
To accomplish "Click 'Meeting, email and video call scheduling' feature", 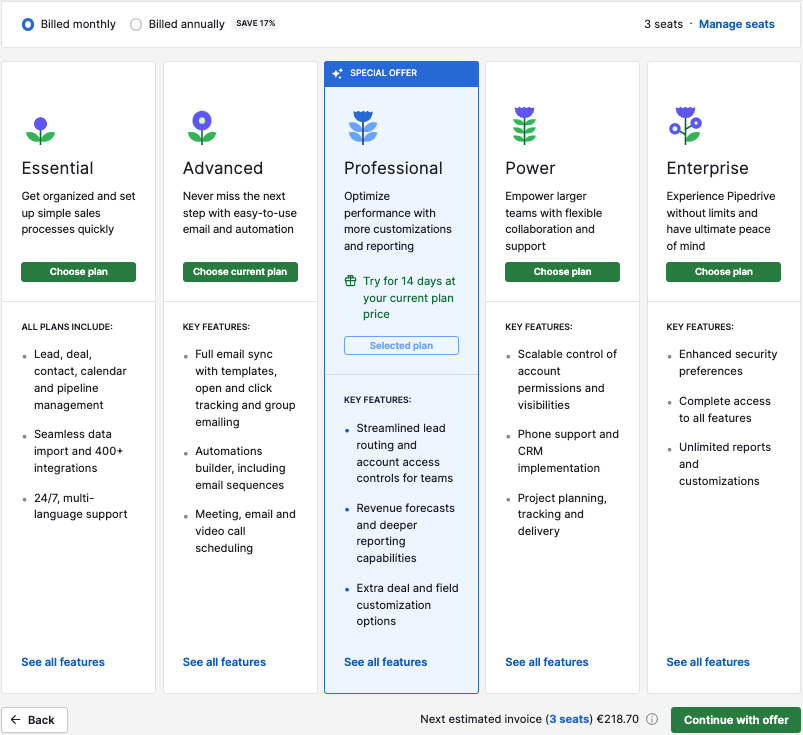I will (x=245, y=531).
